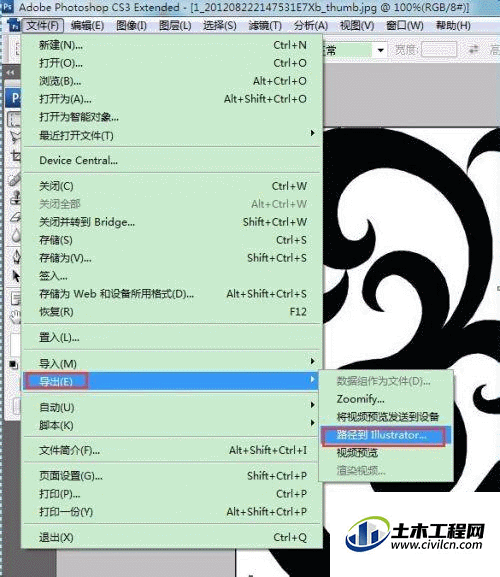The image size is (500, 577).
Task: Select the Clone Stamp tool
Action: pos(15,198)
